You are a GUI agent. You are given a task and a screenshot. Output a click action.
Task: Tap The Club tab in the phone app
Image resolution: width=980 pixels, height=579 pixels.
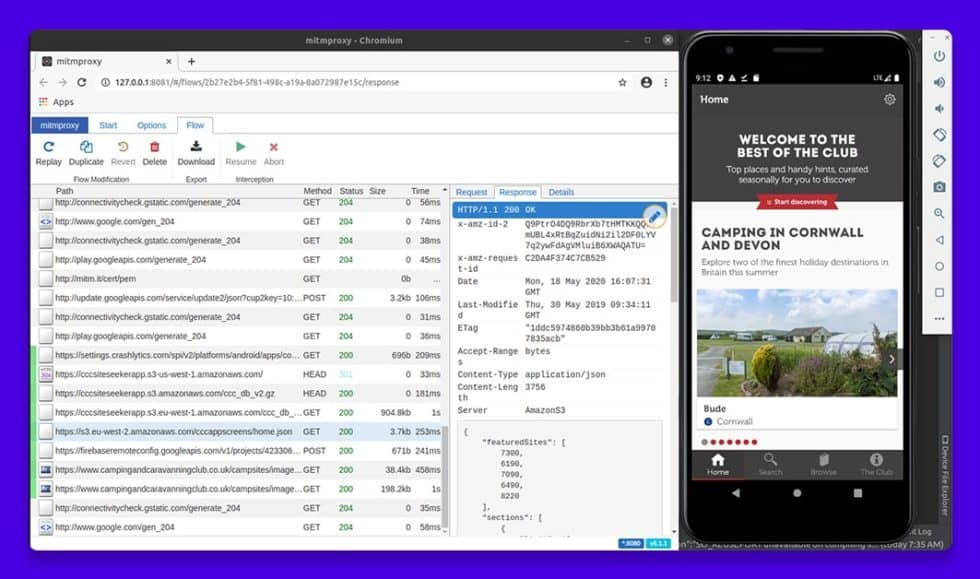point(876,465)
